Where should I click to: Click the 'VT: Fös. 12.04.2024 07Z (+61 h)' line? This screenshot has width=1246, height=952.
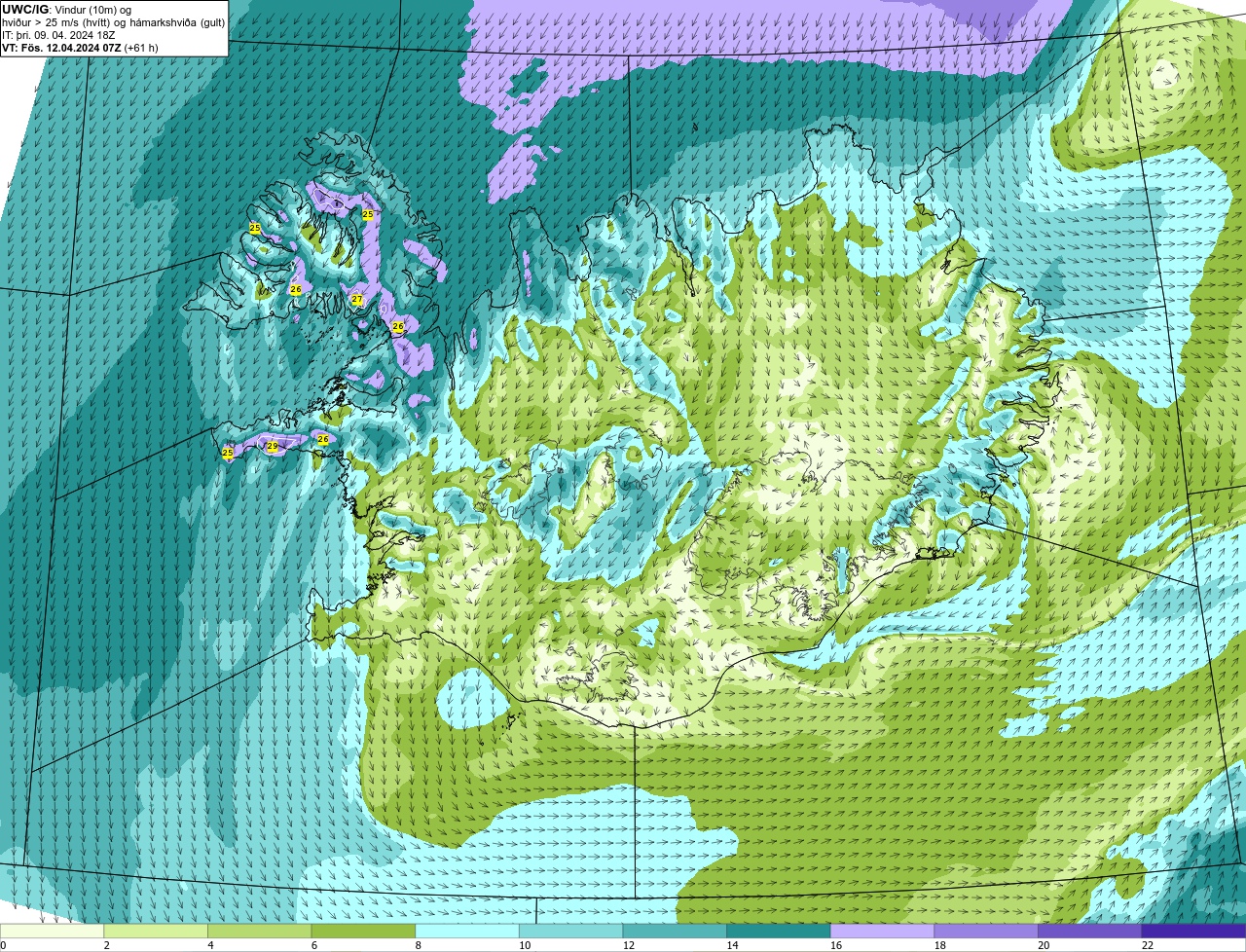coord(80,48)
